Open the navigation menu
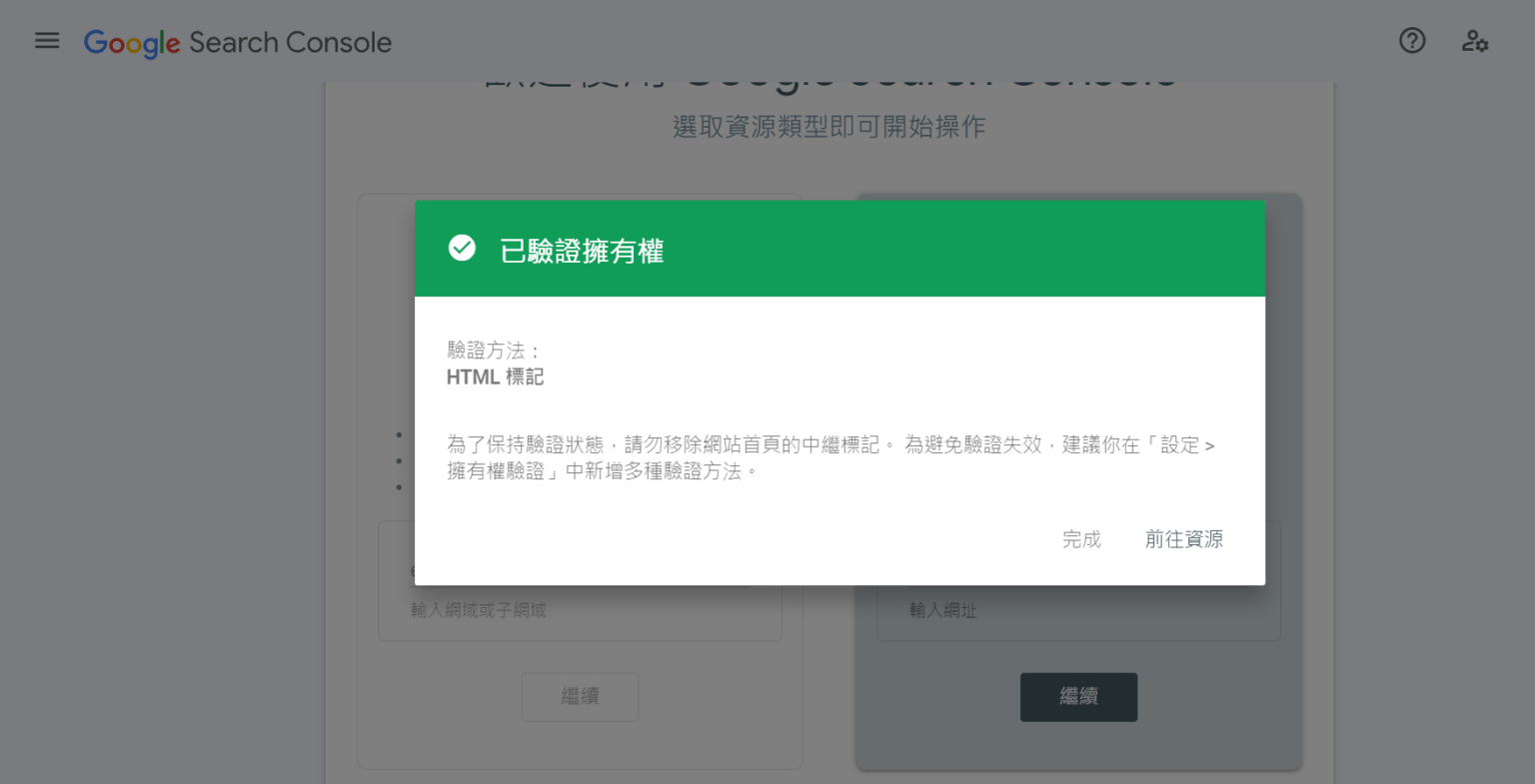This screenshot has height=784, width=1535. 46,41
